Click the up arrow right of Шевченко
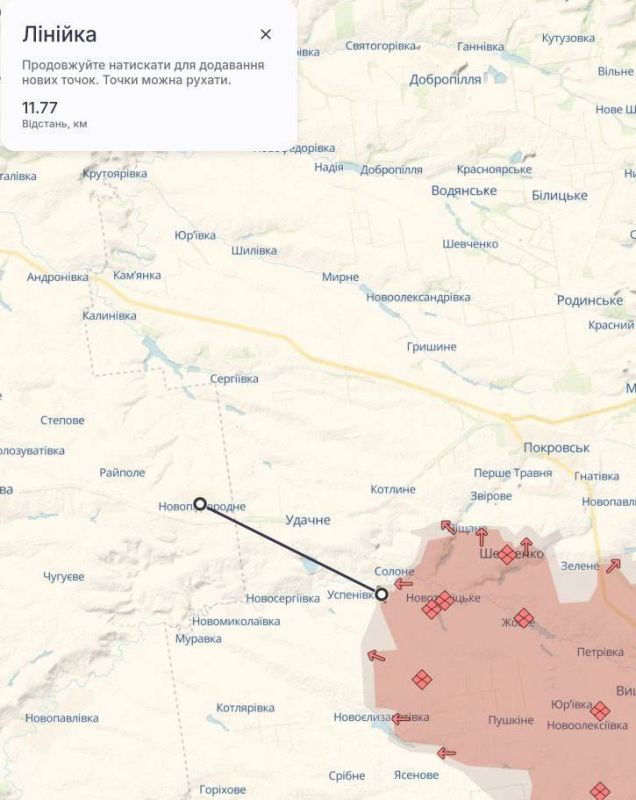This screenshot has width=636, height=800. (x=527, y=546)
